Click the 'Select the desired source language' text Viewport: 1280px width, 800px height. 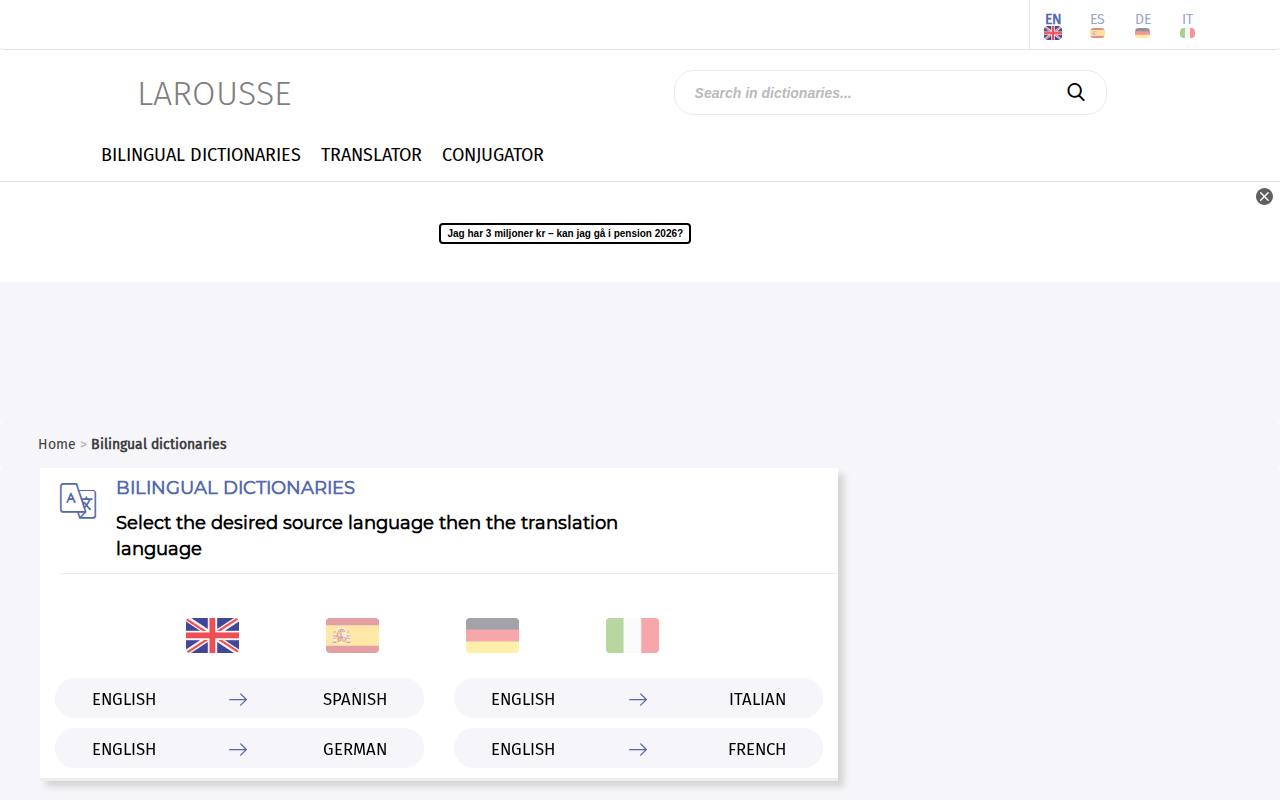[x=367, y=535]
